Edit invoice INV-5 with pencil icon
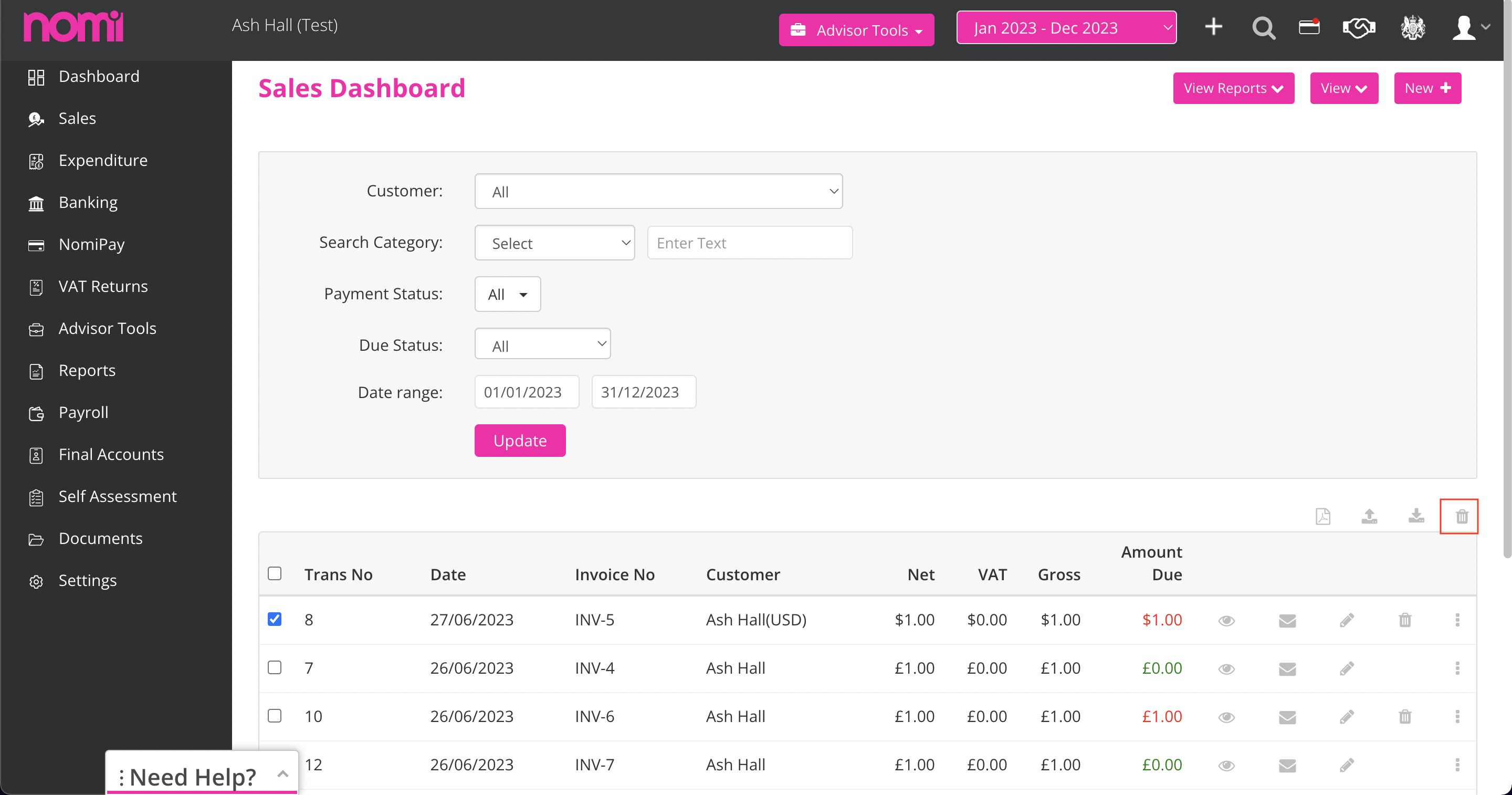The image size is (1512, 795). point(1347,620)
